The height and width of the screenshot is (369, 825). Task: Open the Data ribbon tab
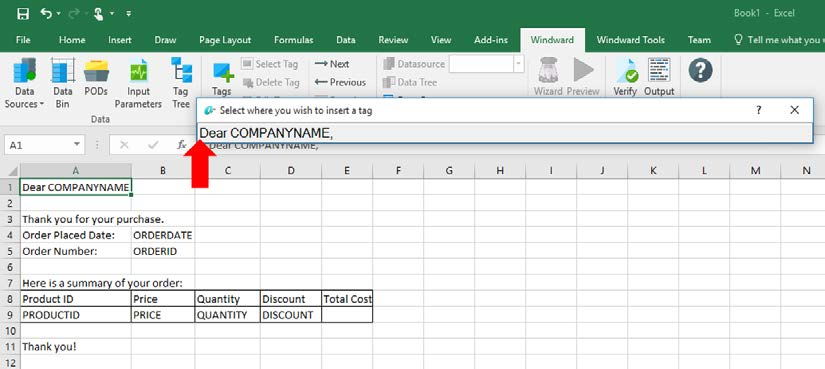(346, 40)
